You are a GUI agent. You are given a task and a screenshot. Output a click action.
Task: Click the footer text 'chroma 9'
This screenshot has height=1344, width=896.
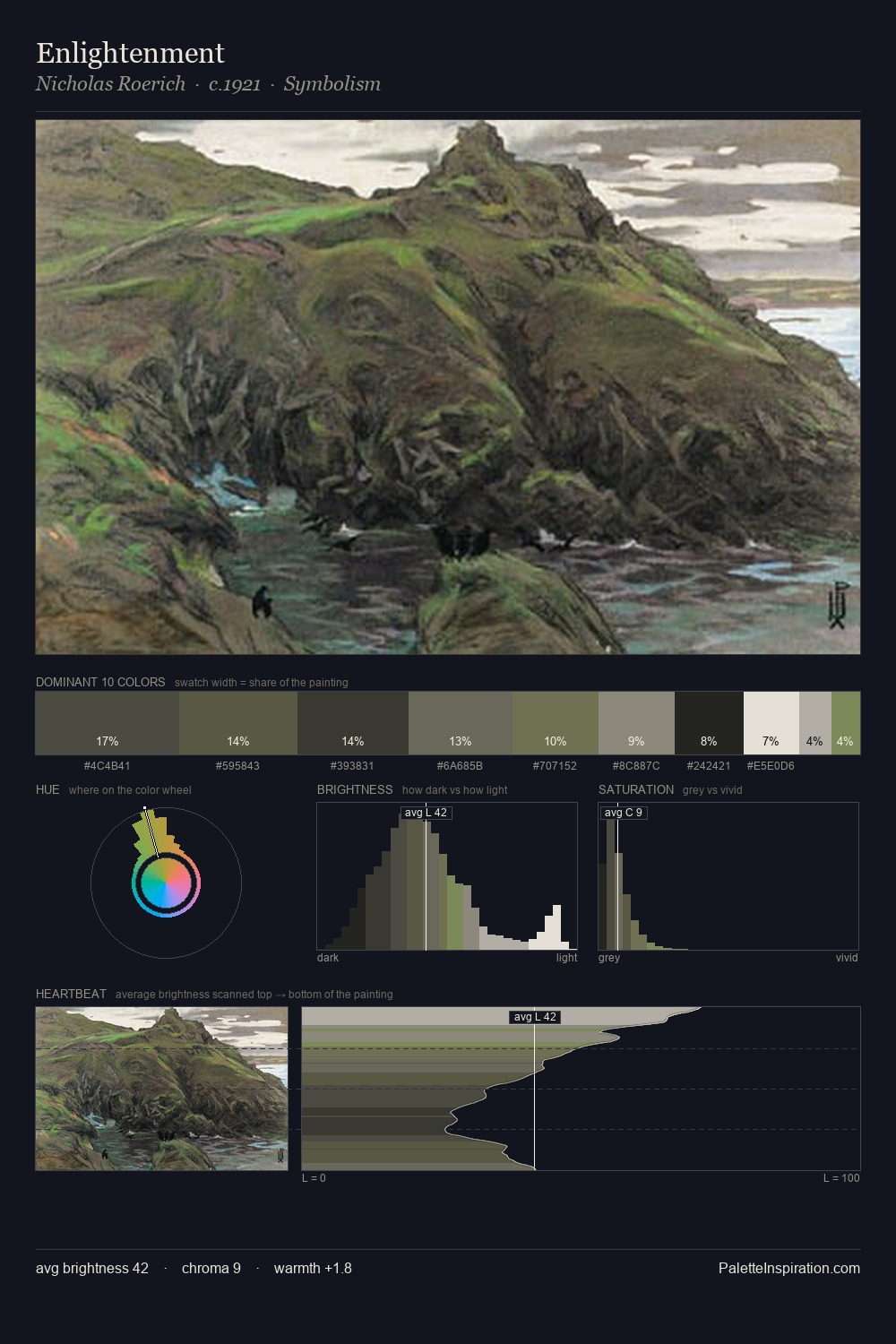coord(211,1268)
